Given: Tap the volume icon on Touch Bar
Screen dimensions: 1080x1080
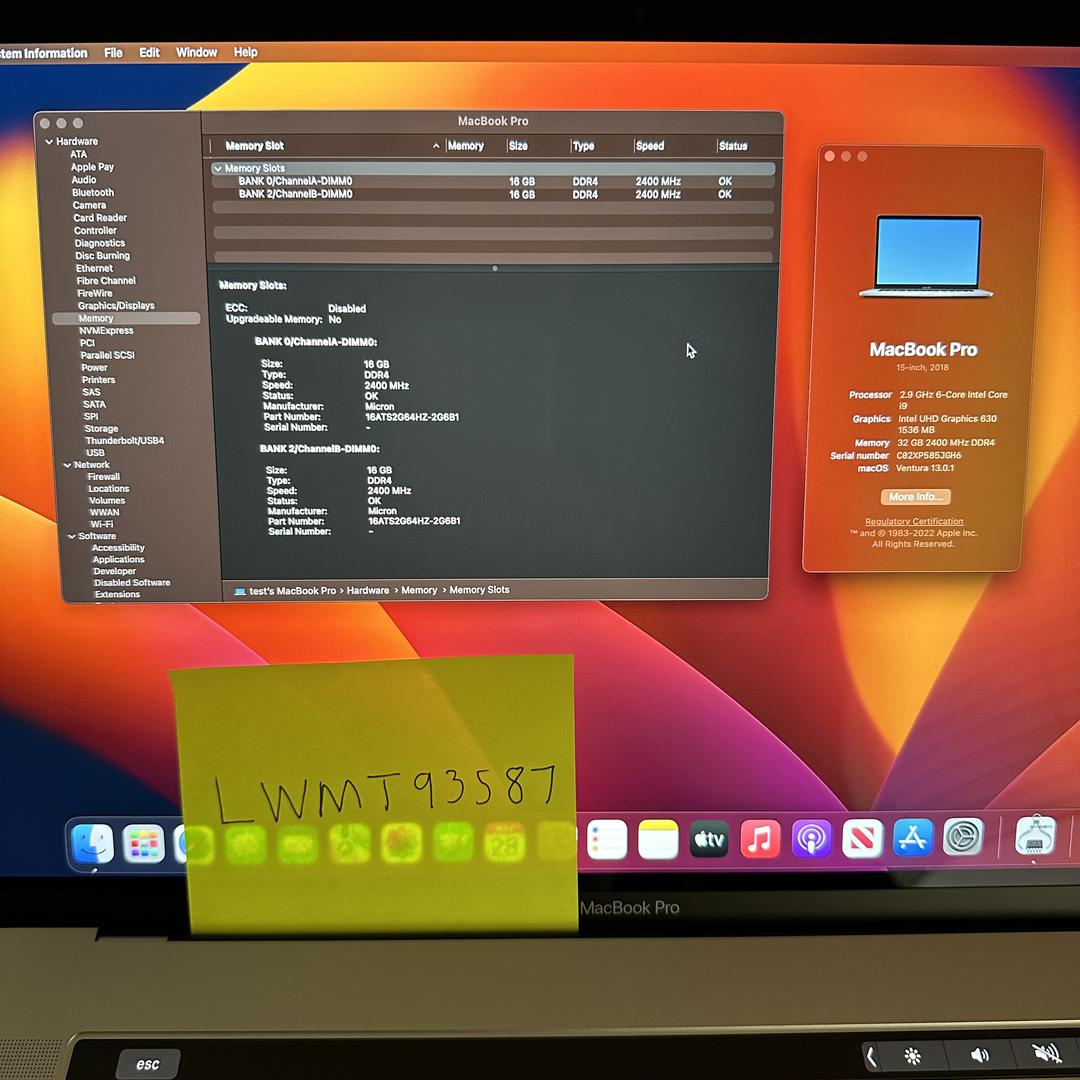Looking at the screenshot, I should click(x=979, y=1055).
